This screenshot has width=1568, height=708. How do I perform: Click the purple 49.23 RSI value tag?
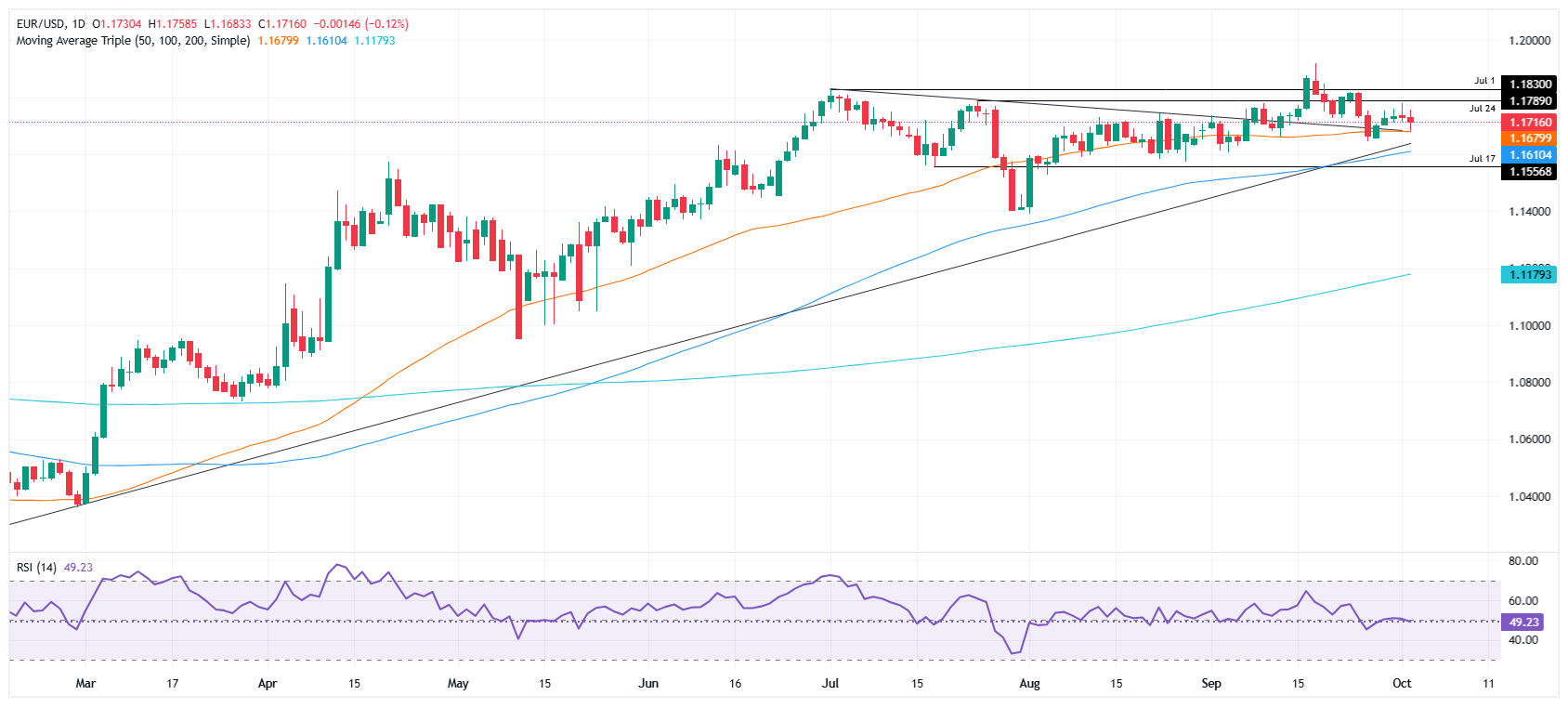coord(1523,623)
